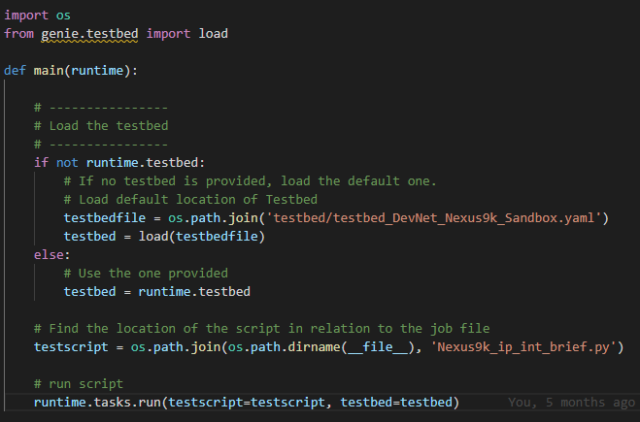Click the "import os" statement

[29, 15]
